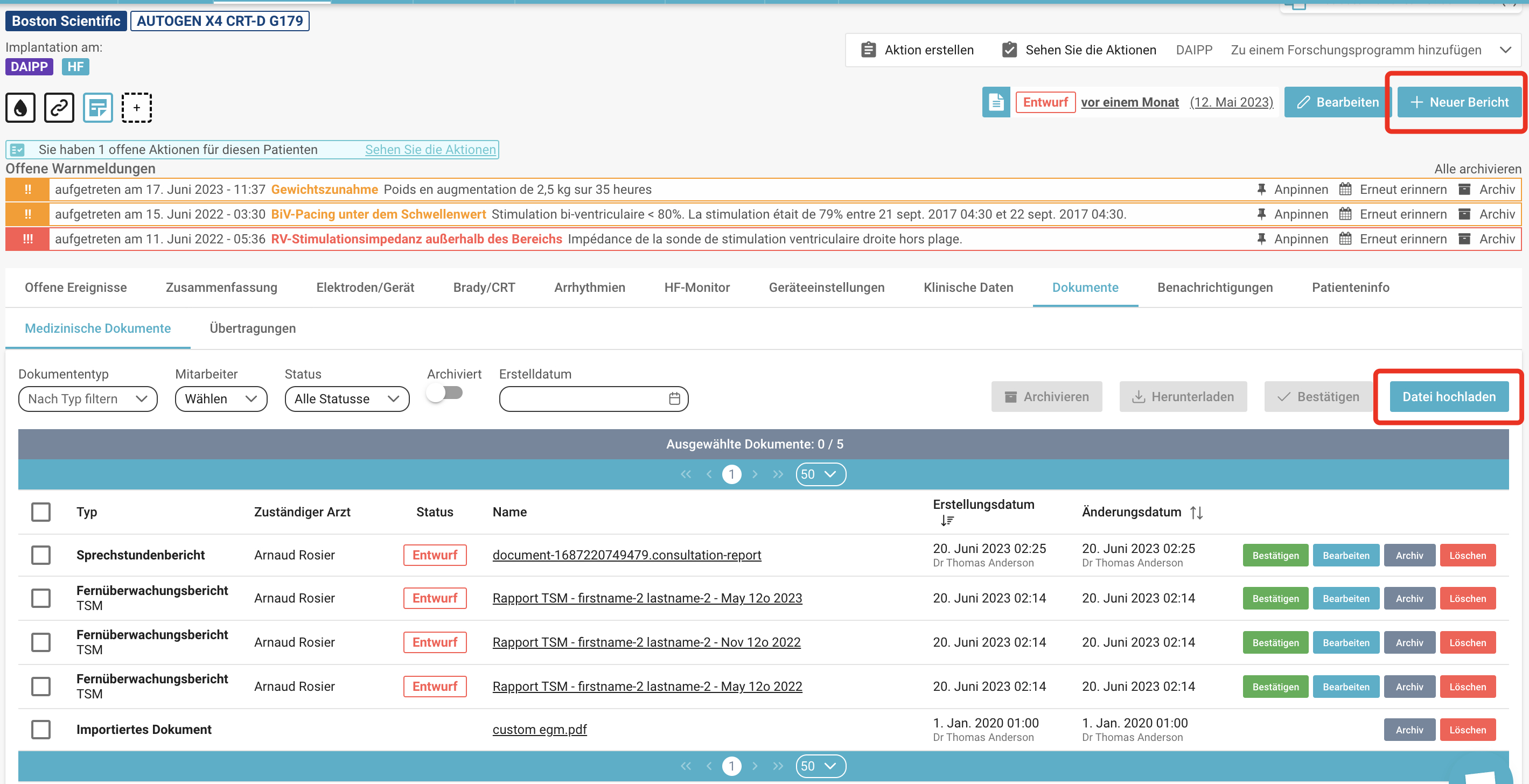The height and width of the screenshot is (784, 1529).
Task: Toggle the Archiviert switch
Action: pyautogui.click(x=445, y=393)
